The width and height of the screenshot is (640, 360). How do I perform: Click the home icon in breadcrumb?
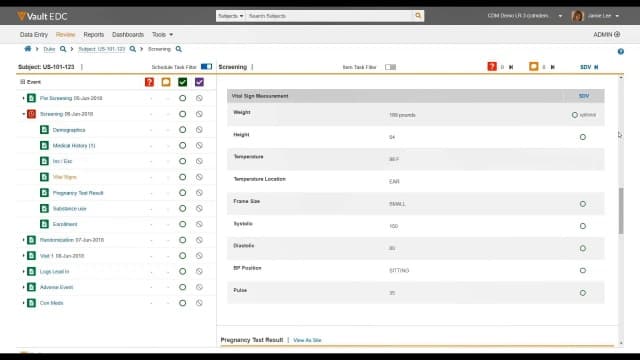pyautogui.click(x=28, y=49)
